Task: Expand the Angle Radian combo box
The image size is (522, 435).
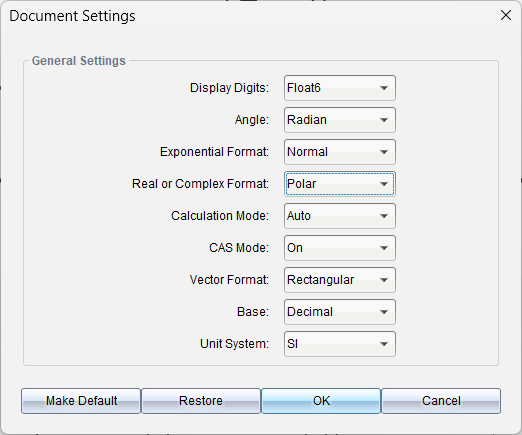Action: (x=340, y=120)
